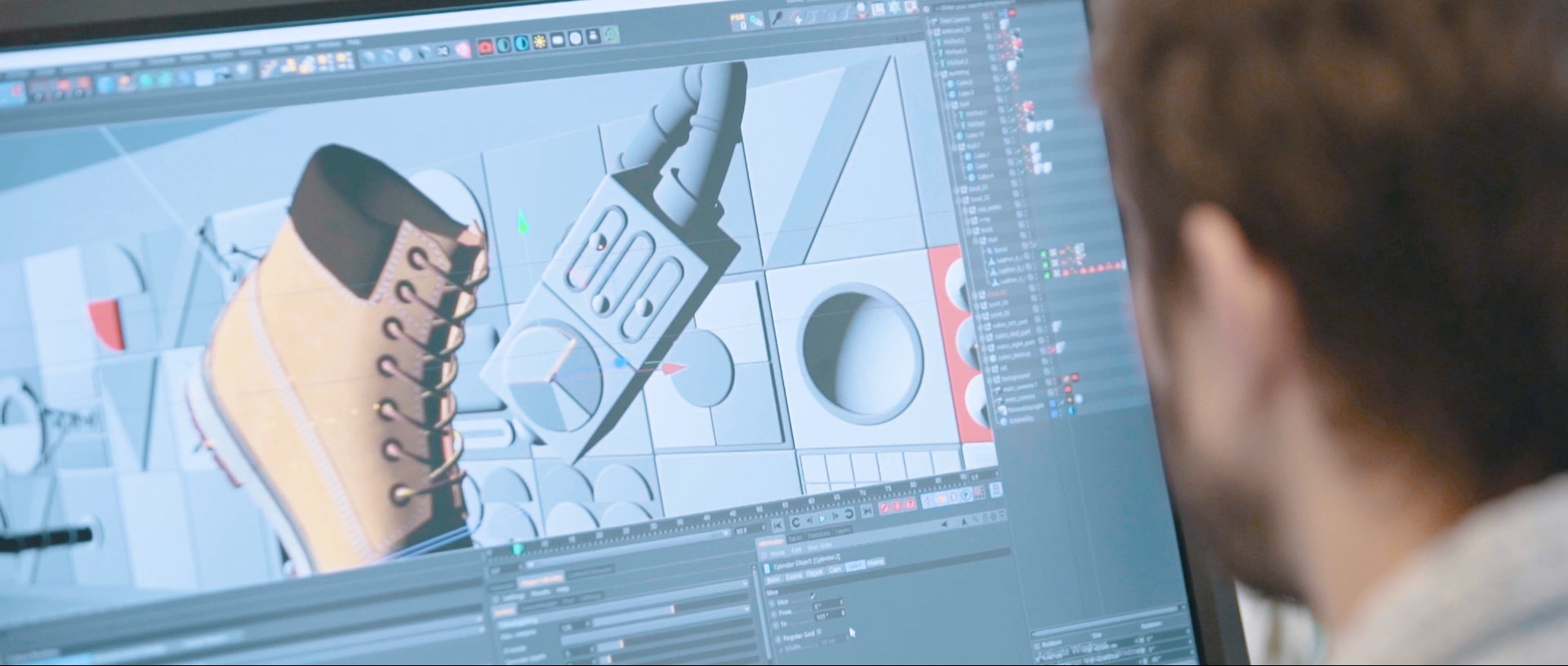The width and height of the screenshot is (1568, 666).
Task: Click the teal playhead marker on timeline
Action: click(517, 548)
